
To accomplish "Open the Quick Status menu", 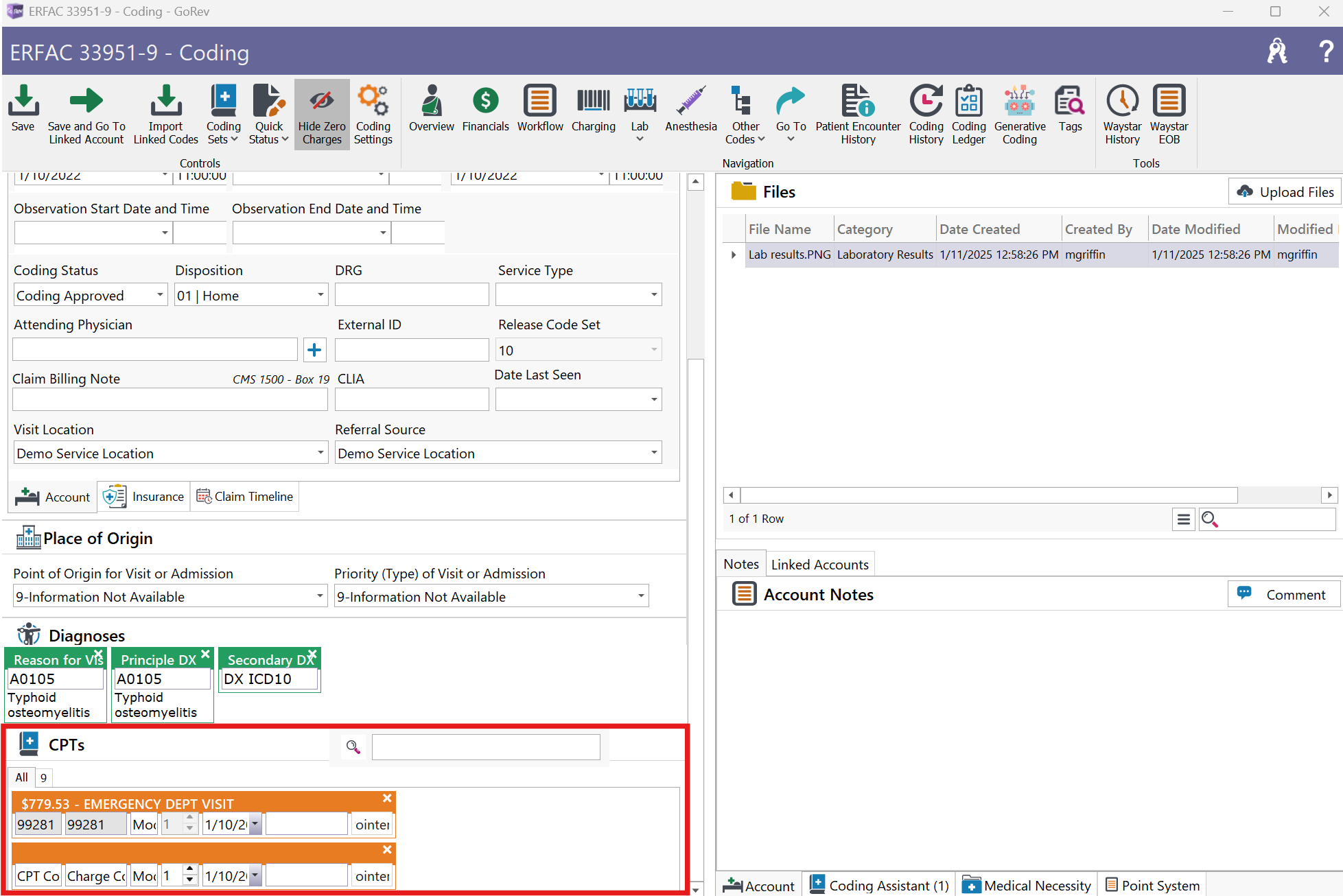I will 269,113.
